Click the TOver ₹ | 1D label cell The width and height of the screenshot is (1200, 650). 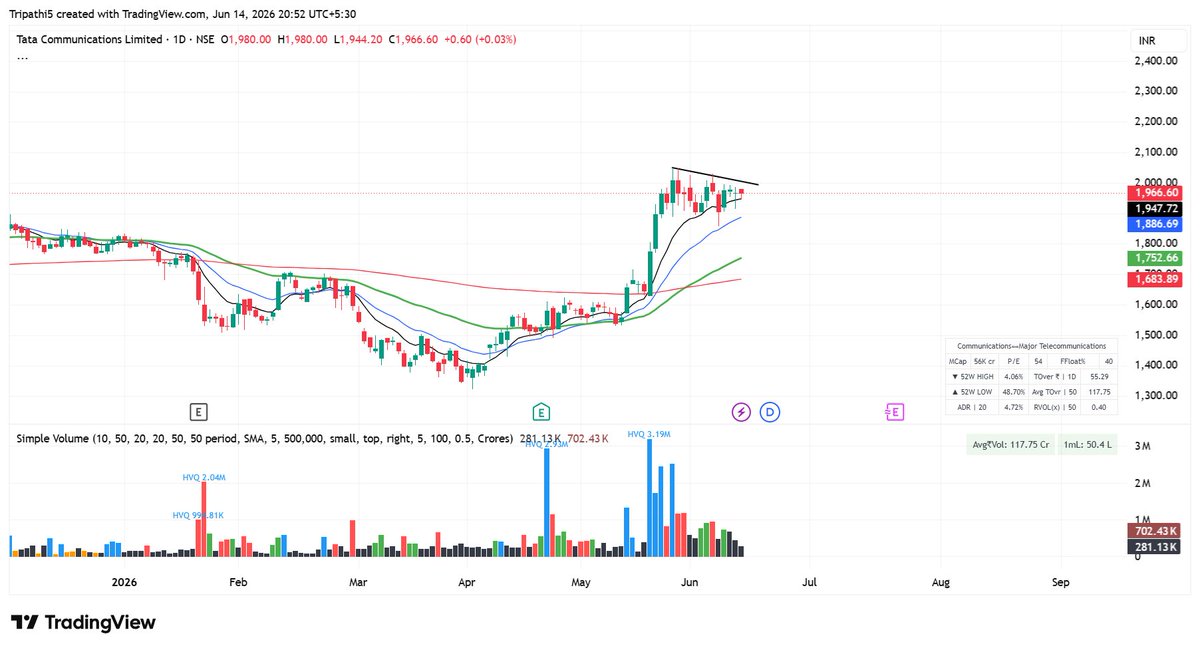click(1055, 376)
